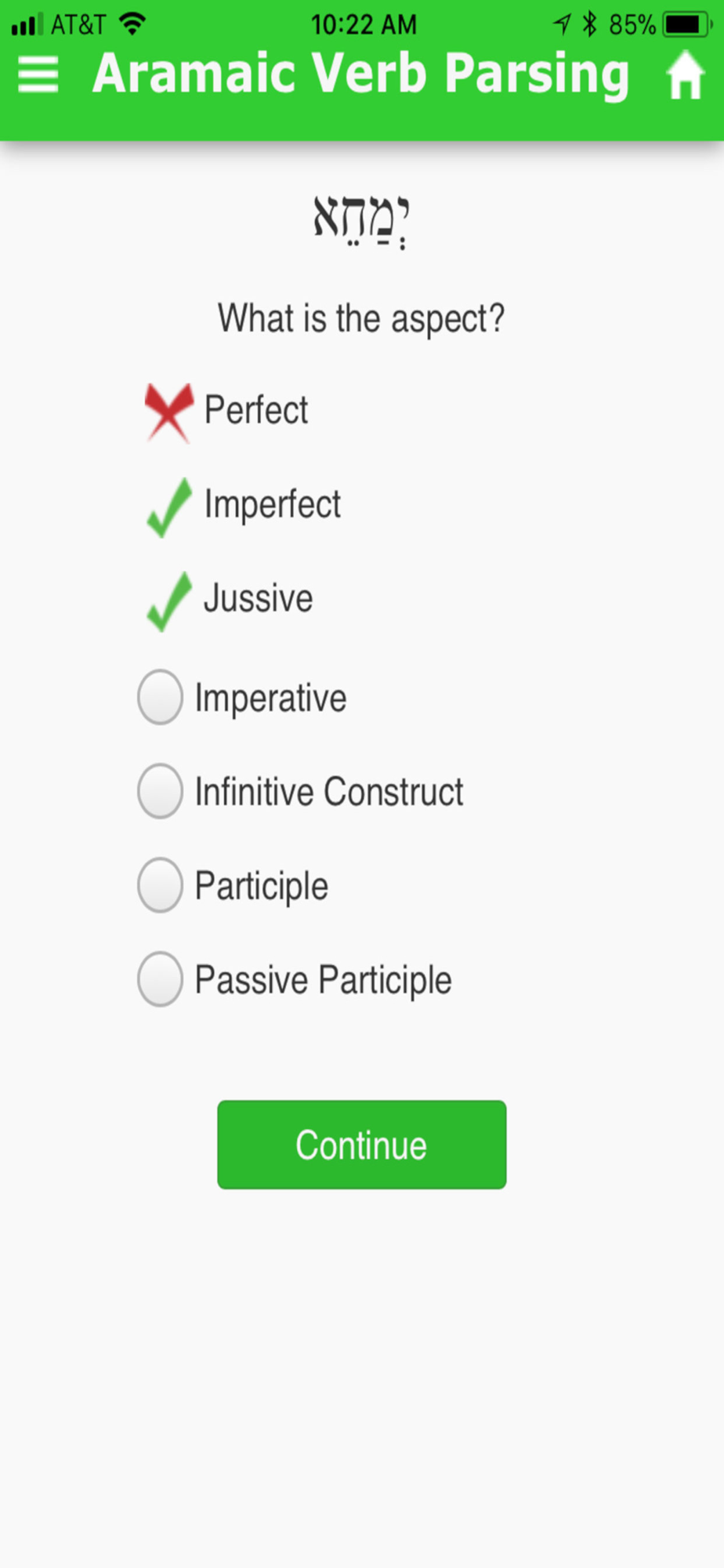Image resolution: width=724 pixels, height=1568 pixels.
Task: Tap the 10:22 AM clock
Action: 364,25
